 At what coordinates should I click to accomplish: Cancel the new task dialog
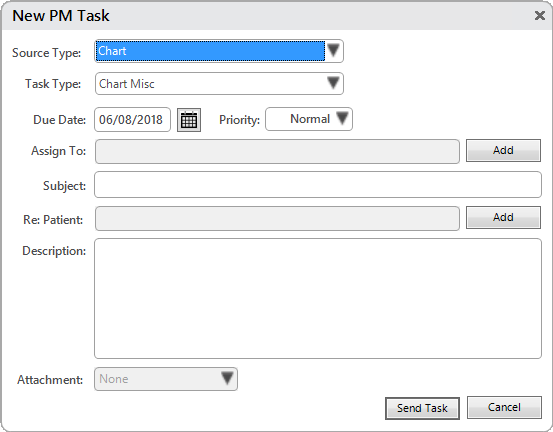pos(504,407)
